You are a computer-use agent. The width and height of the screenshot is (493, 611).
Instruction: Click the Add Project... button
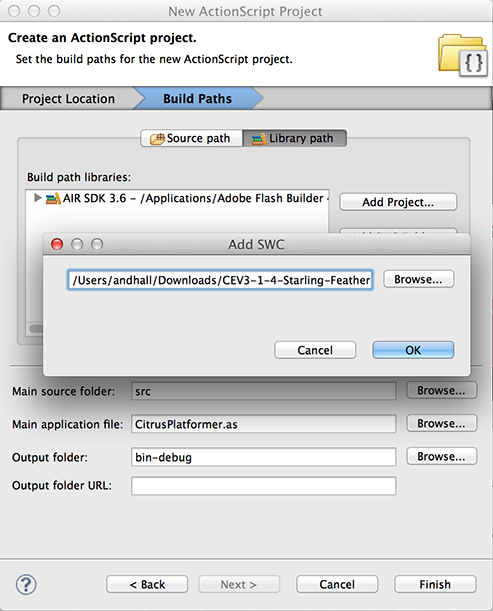click(x=398, y=202)
